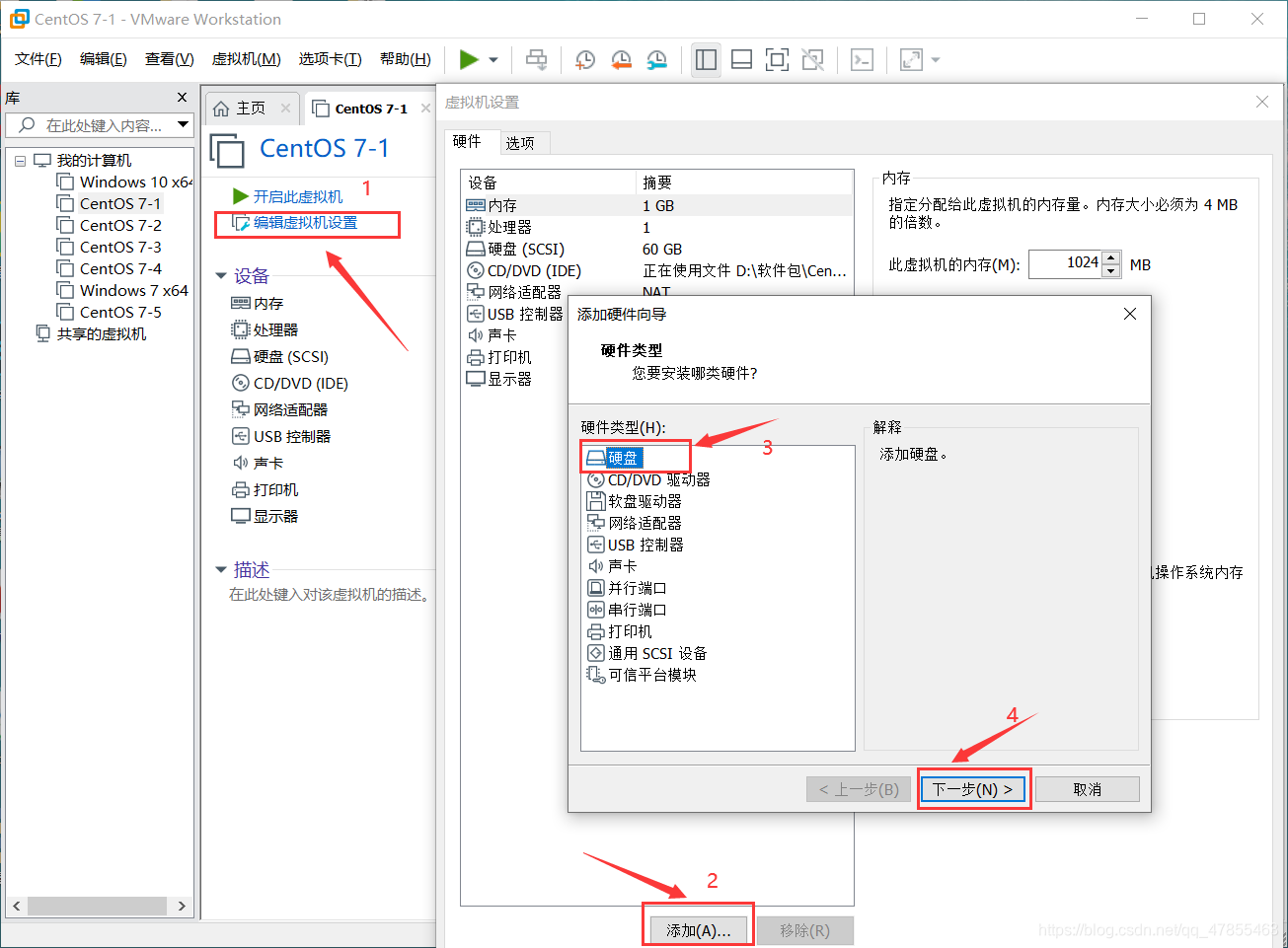Viewport: 1288px width, 948px height.
Task: Open the console view icon
Action: (862, 60)
